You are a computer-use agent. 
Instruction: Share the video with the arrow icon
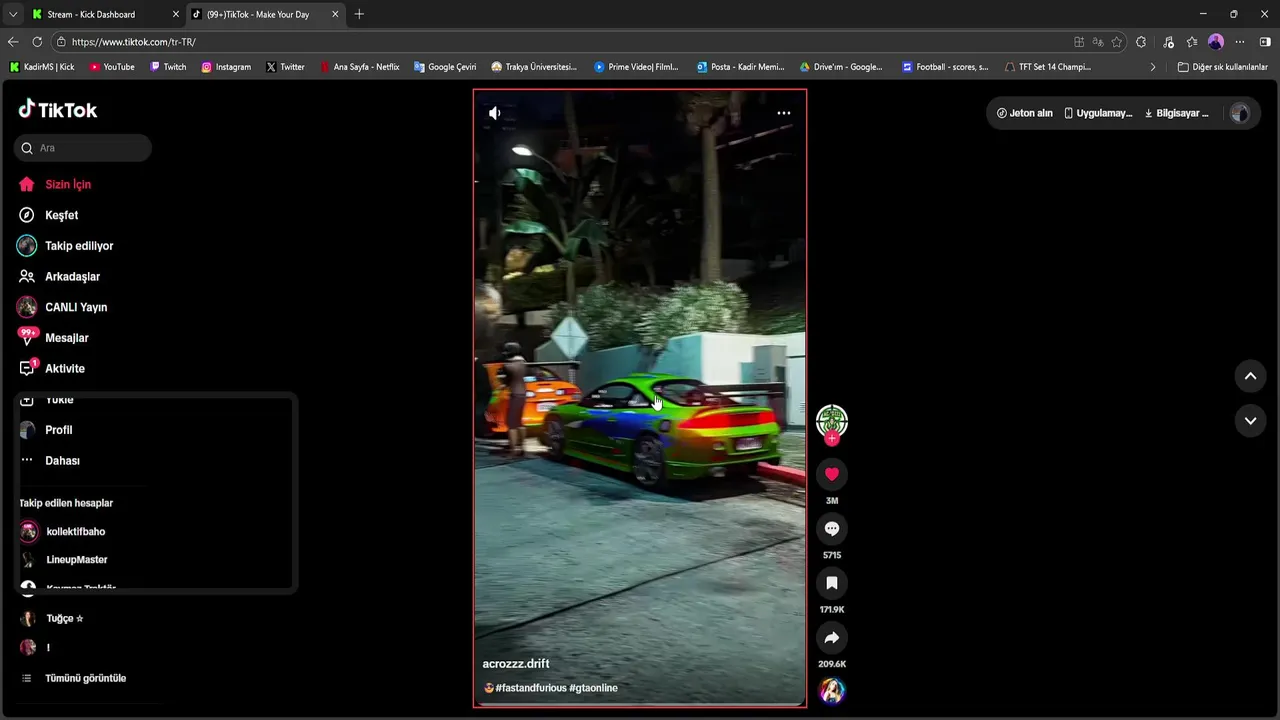pos(832,638)
